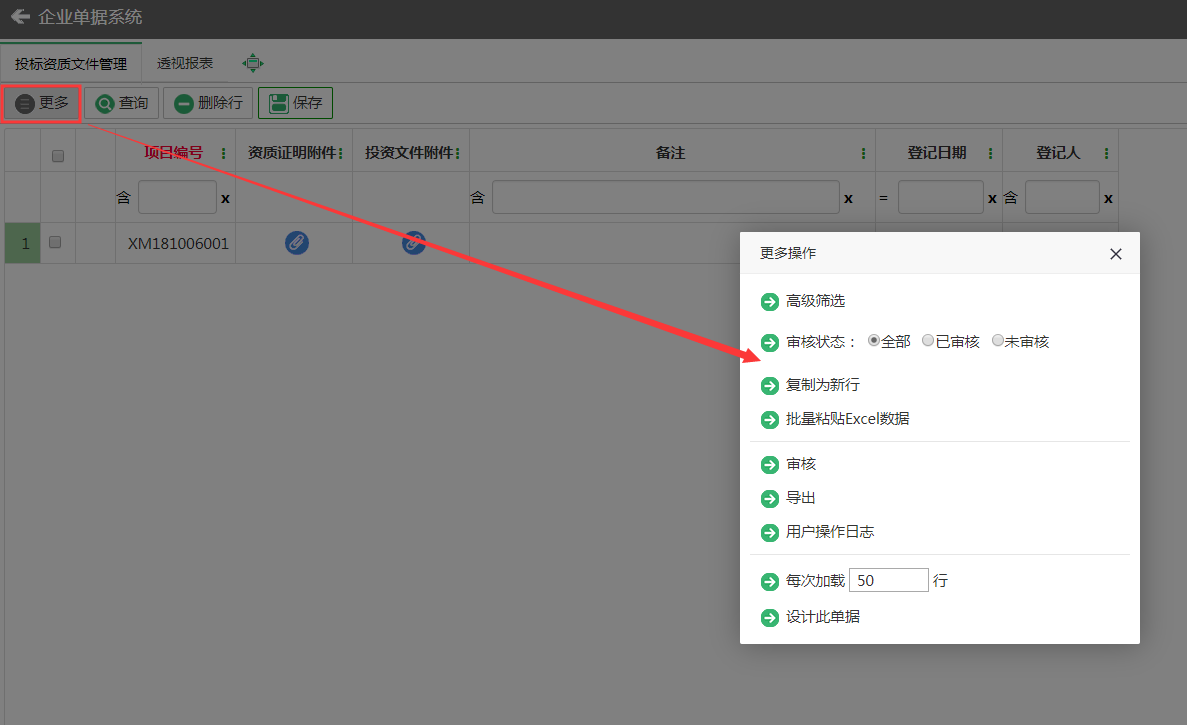Click the 删除行 button
The image size is (1187, 725).
[x=208, y=103]
